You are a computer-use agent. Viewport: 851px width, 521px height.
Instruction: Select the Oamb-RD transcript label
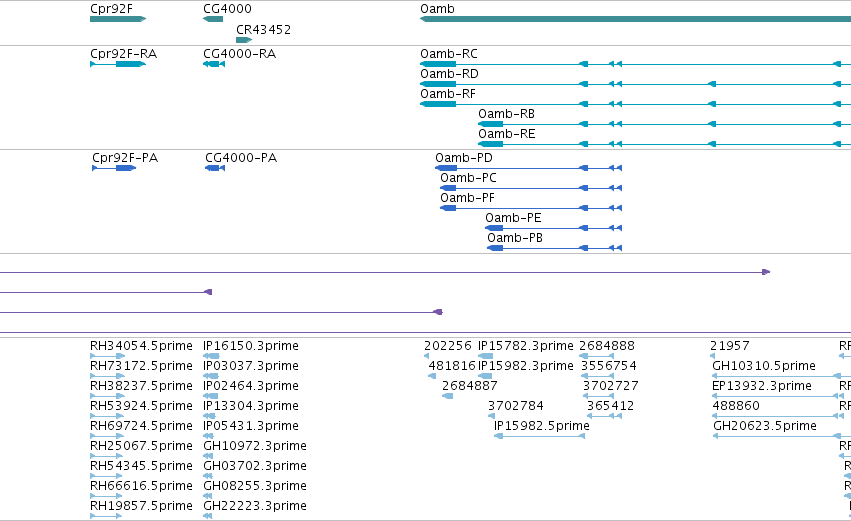tap(449, 74)
